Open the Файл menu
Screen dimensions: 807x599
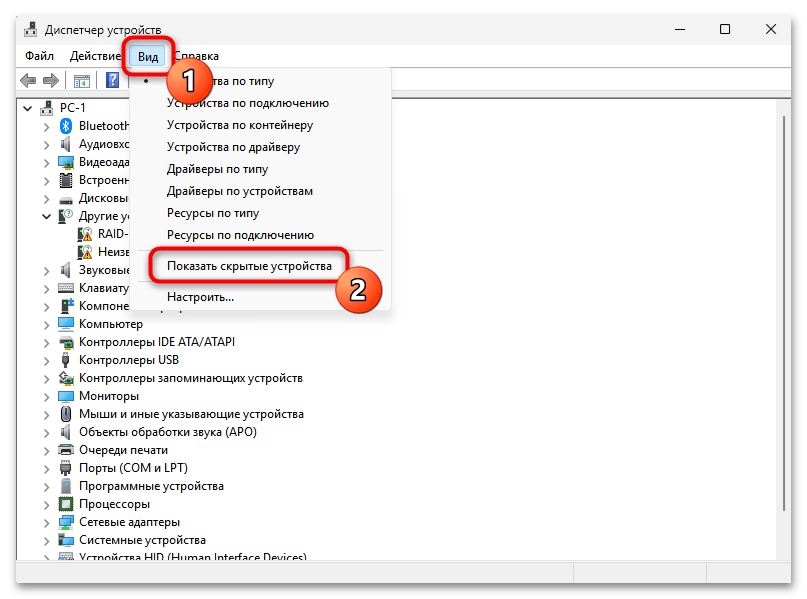pos(40,56)
